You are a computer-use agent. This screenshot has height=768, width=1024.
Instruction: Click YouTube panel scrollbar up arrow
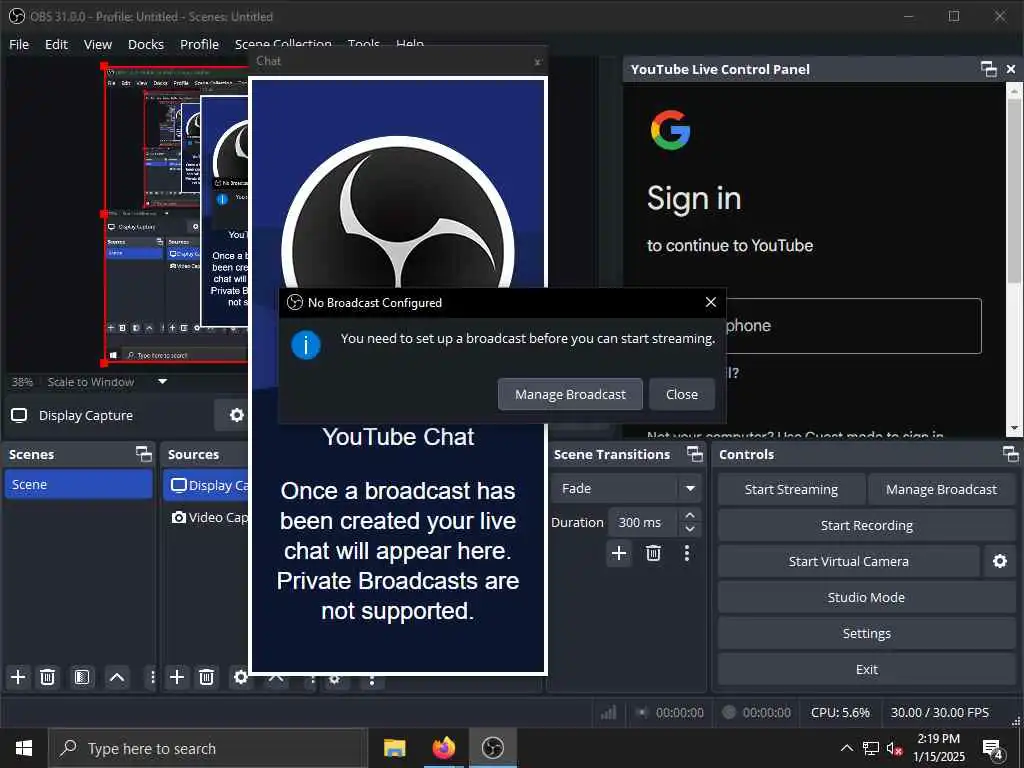click(1014, 91)
